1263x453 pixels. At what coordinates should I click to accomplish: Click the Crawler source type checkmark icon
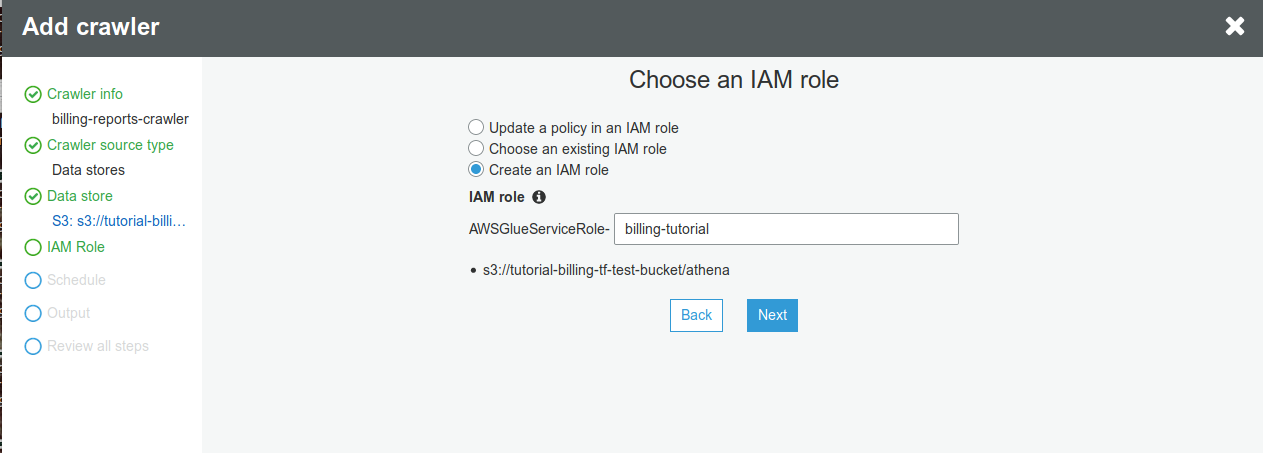[x=33, y=146]
